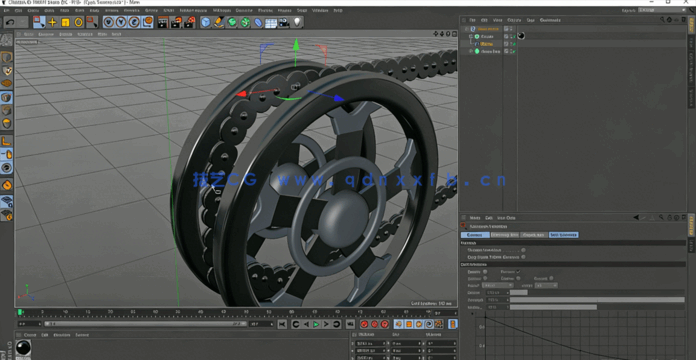Toggle Enable Axis L-shaped icon
The width and height of the screenshot is (696, 360).
click(x=6, y=141)
